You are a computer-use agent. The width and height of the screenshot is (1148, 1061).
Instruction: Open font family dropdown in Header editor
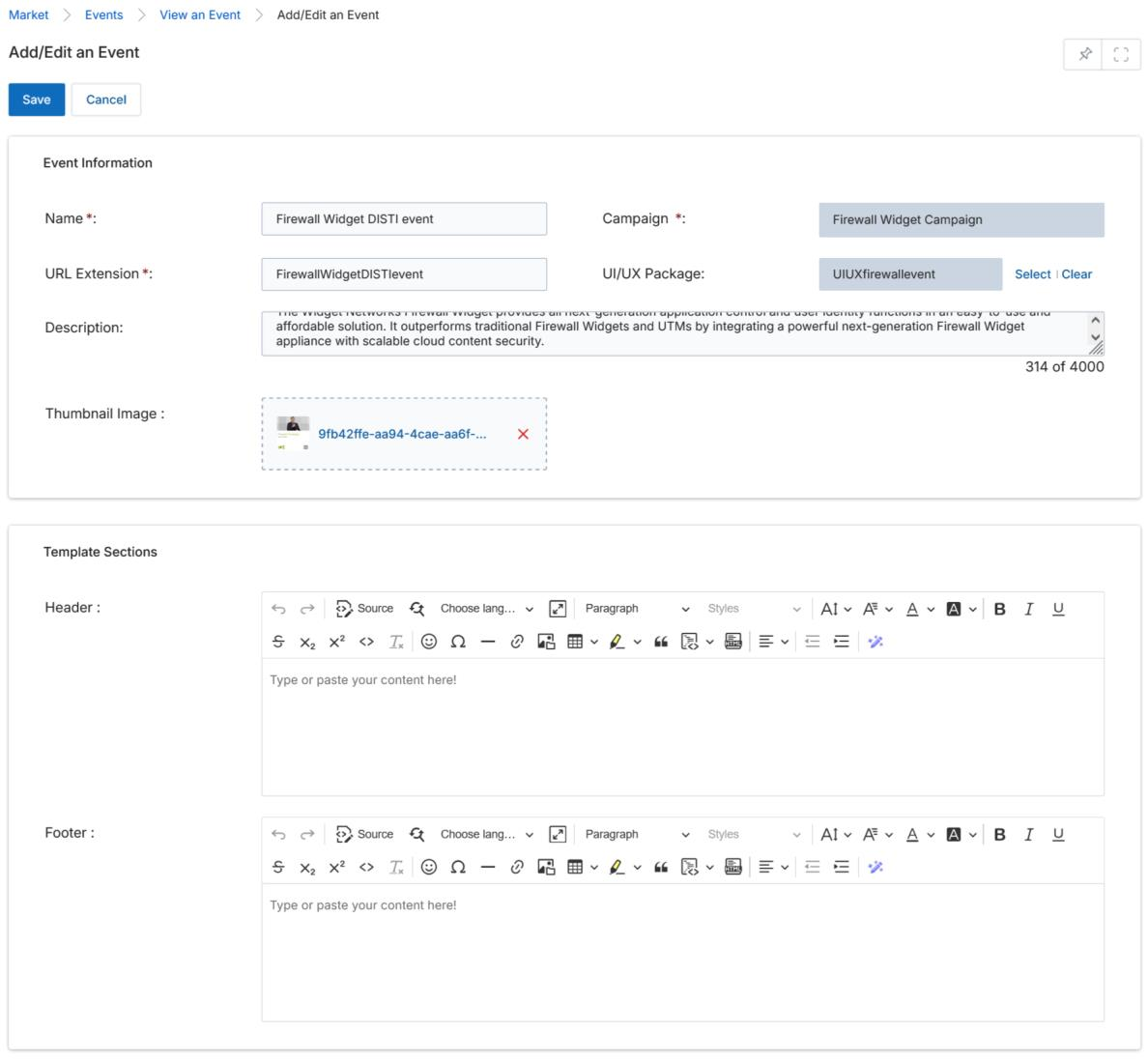(x=877, y=609)
